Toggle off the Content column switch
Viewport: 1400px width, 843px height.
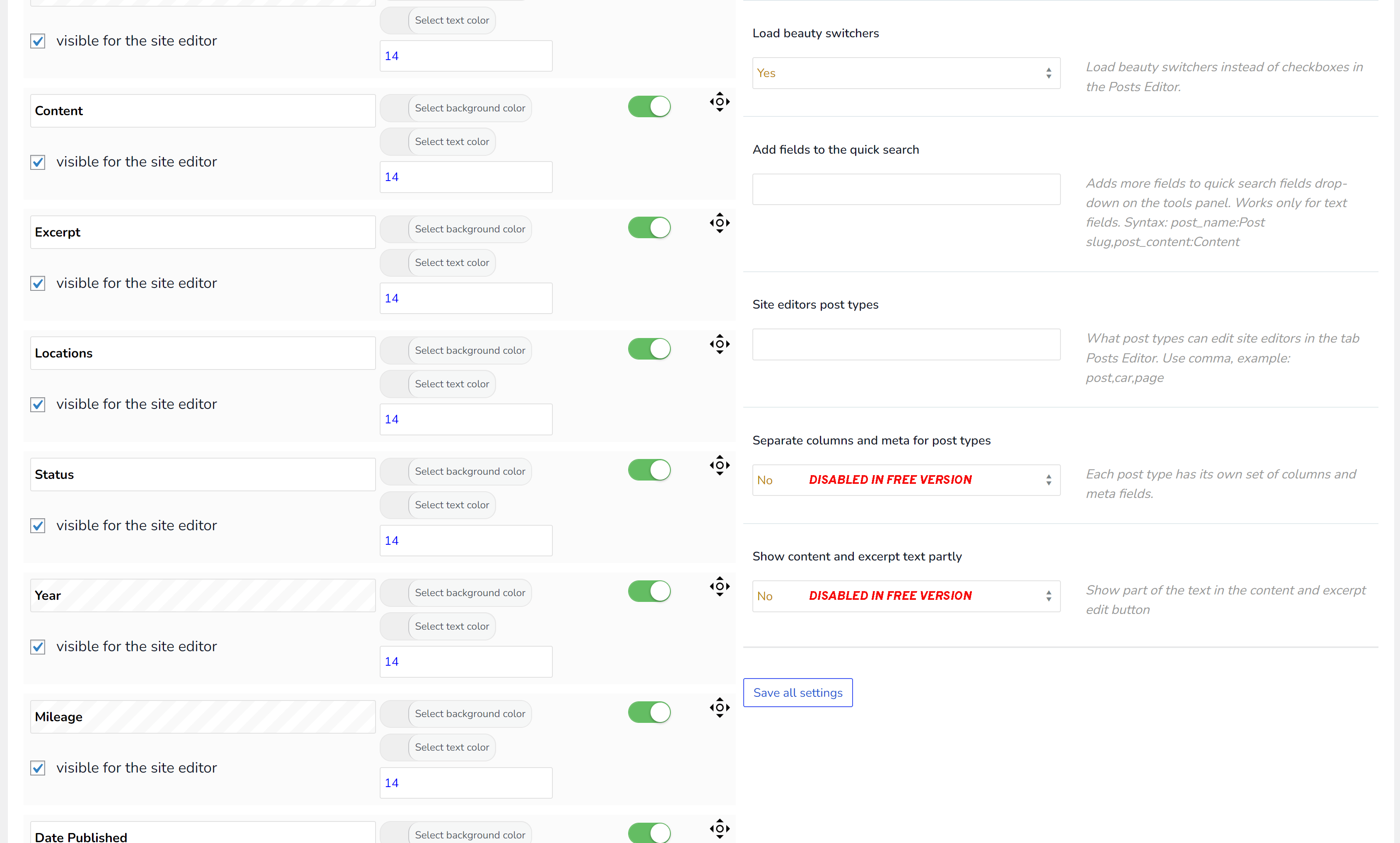pyautogui.click(x=649, y=106)
